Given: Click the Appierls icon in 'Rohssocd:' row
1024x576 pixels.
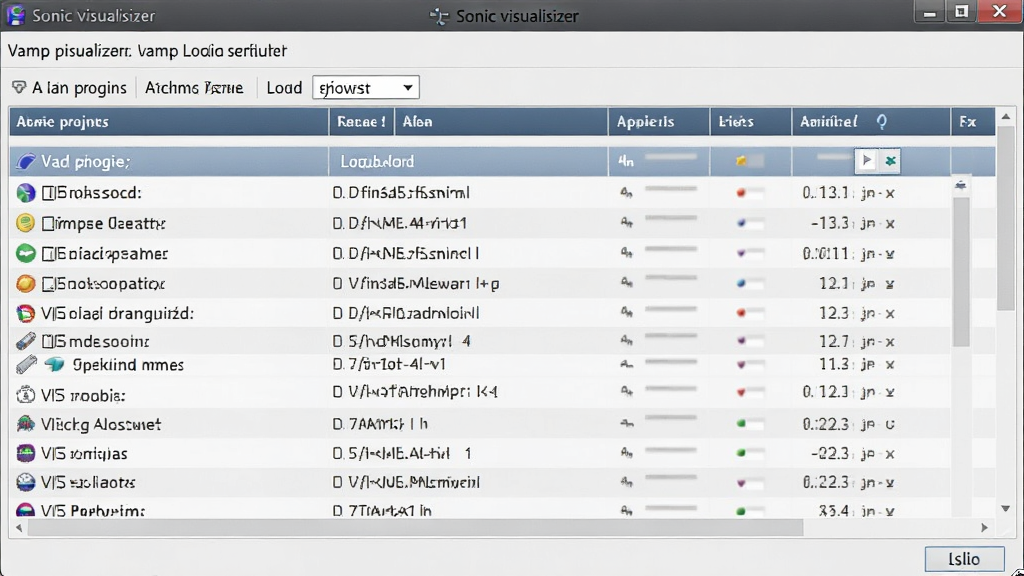Looking at the screenshot, I should tap(626, 193).
